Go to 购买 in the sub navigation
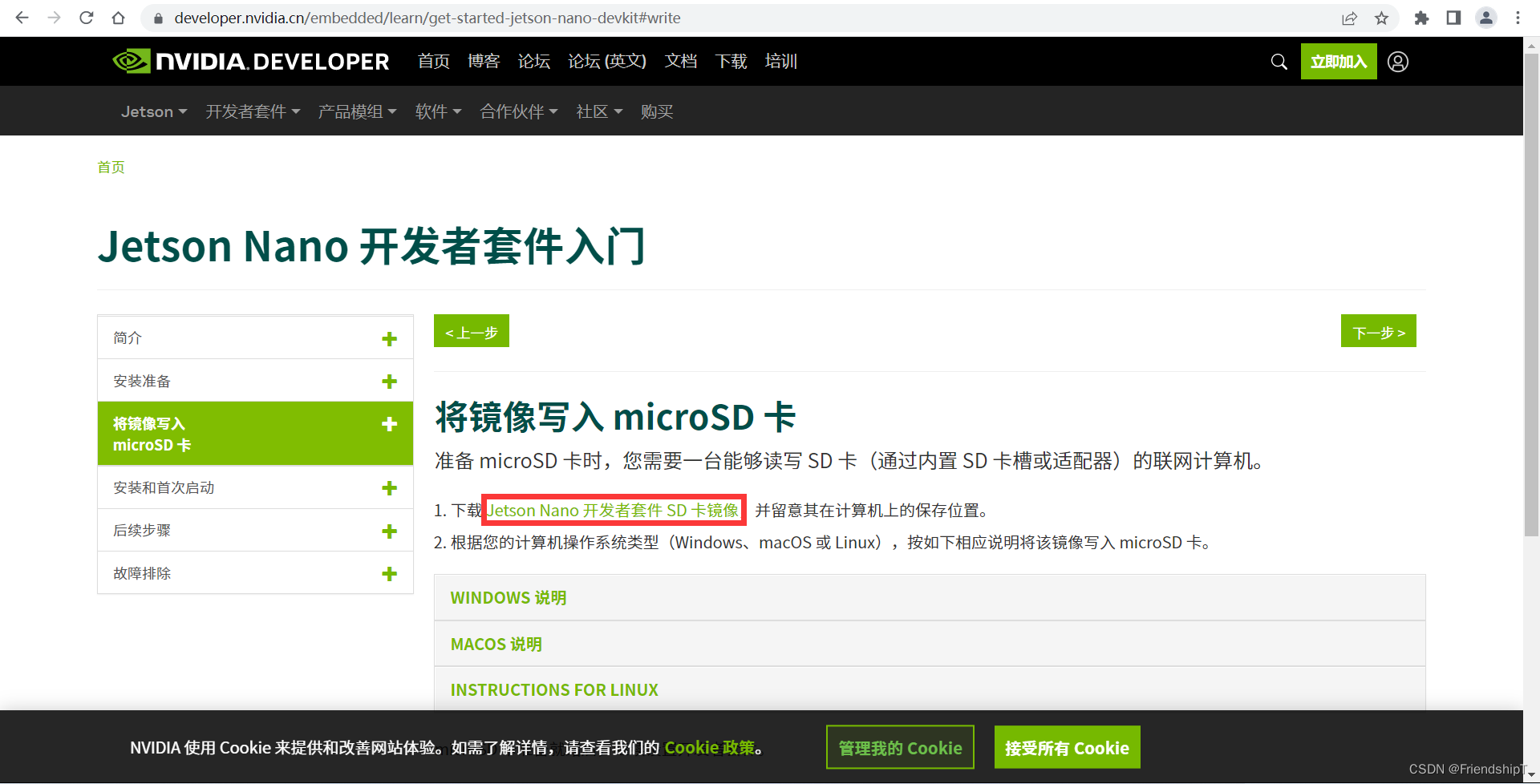1540x784 pixels. click(x=657, y=111)
